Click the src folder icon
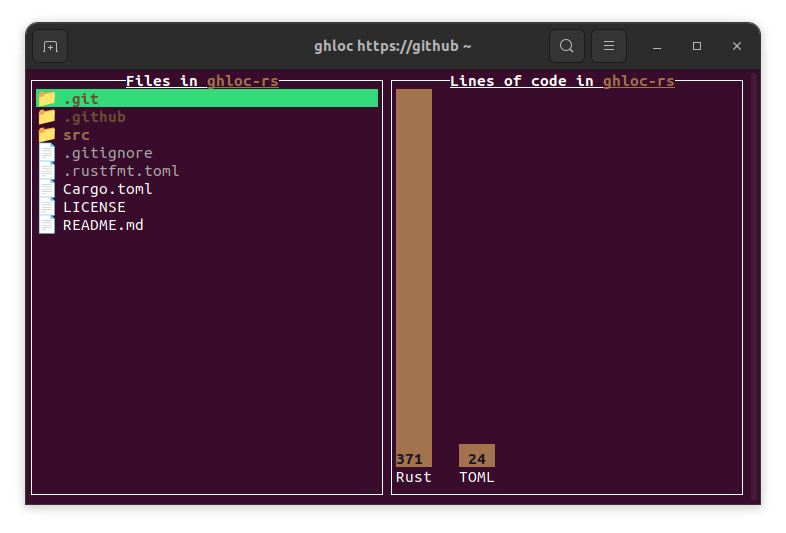Image resolution: width=786 pixels, height=533 pixels. (x=47, y=134)
